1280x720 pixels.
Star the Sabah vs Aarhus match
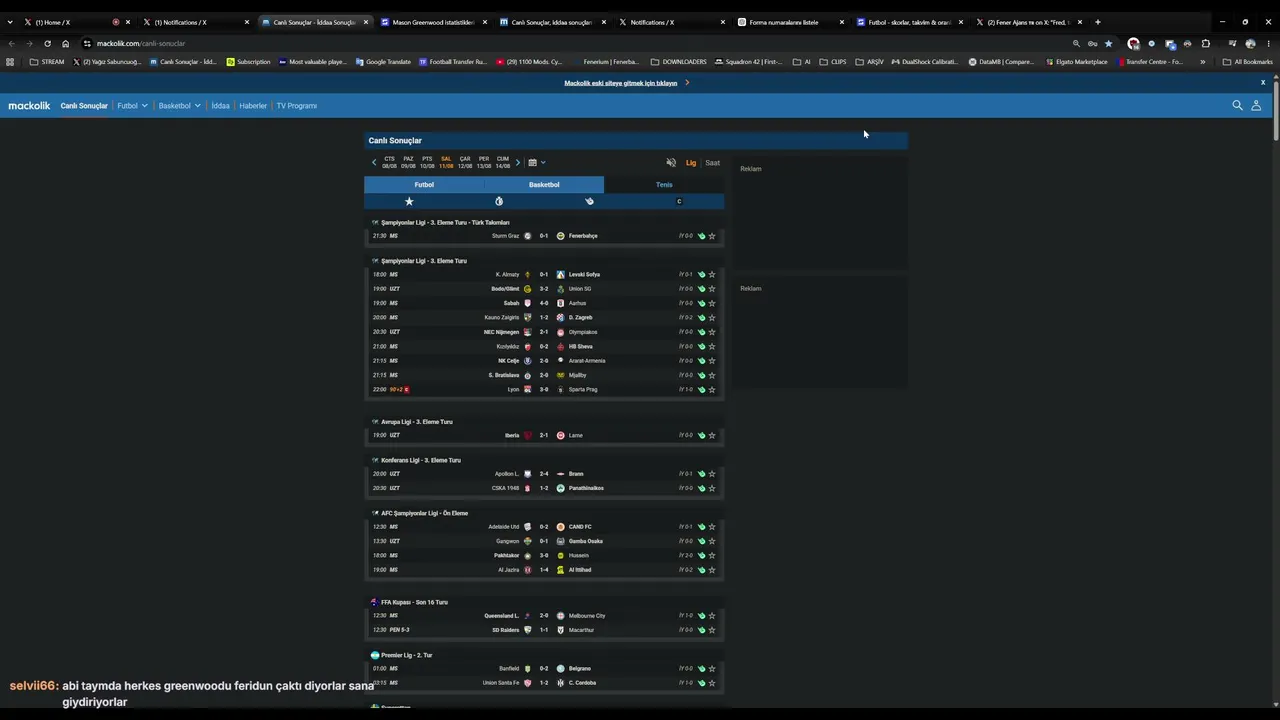click(x=712, y=303)
